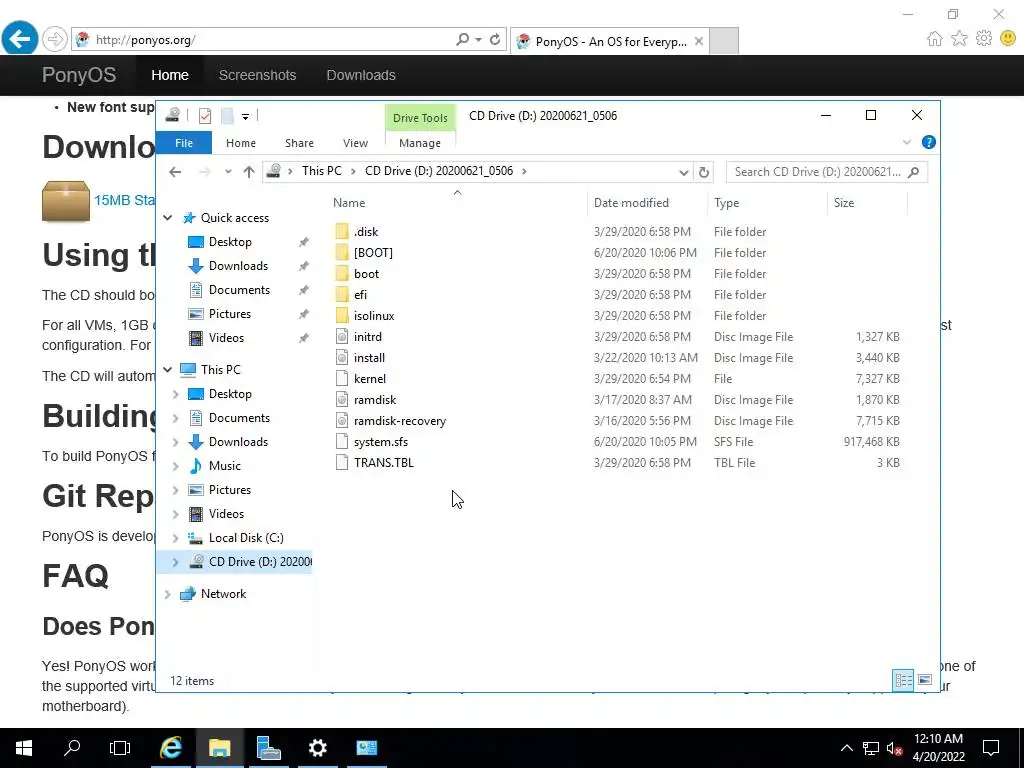Collapse the This PC tree node

click(168, 370)
